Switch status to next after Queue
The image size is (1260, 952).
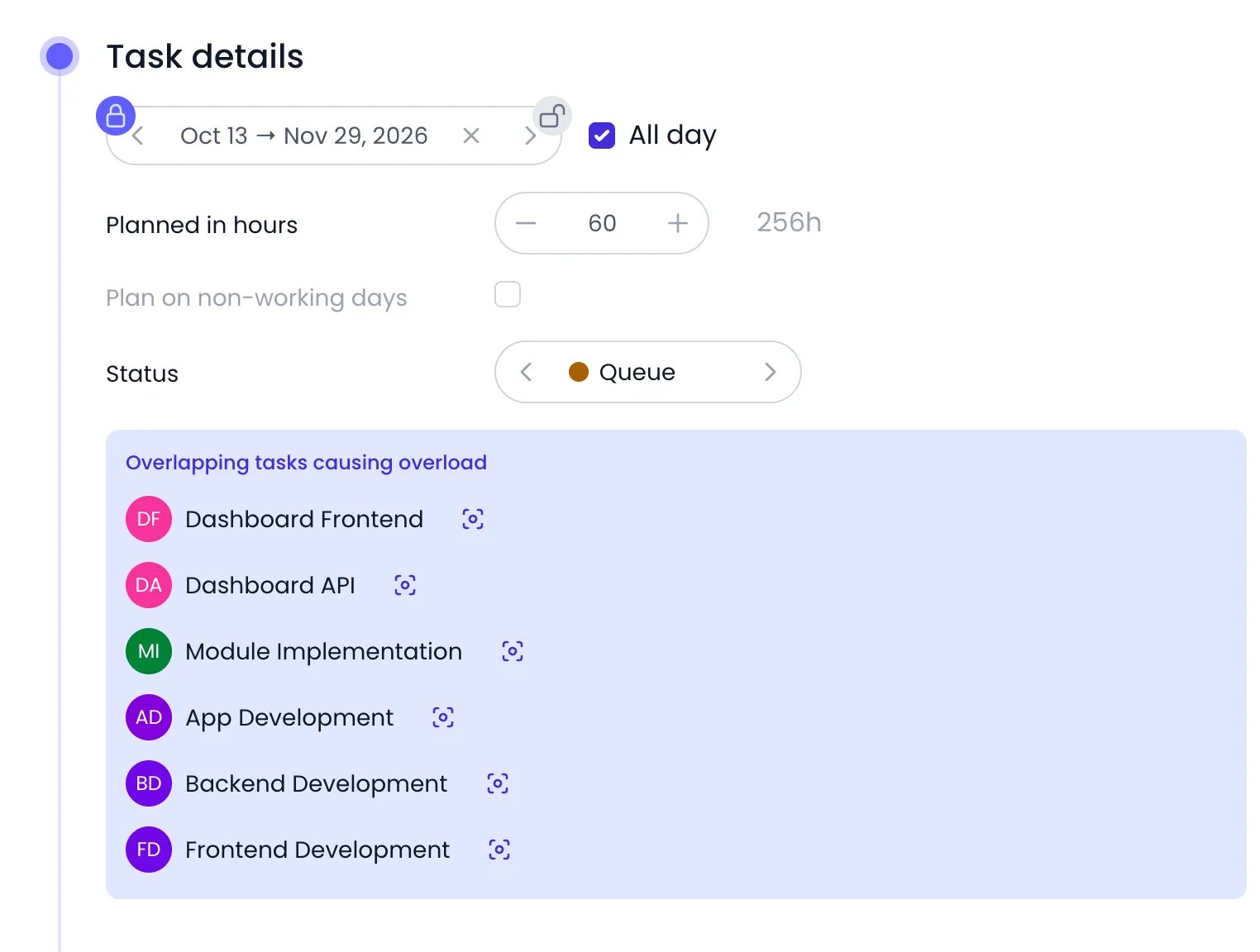point(771,372)
